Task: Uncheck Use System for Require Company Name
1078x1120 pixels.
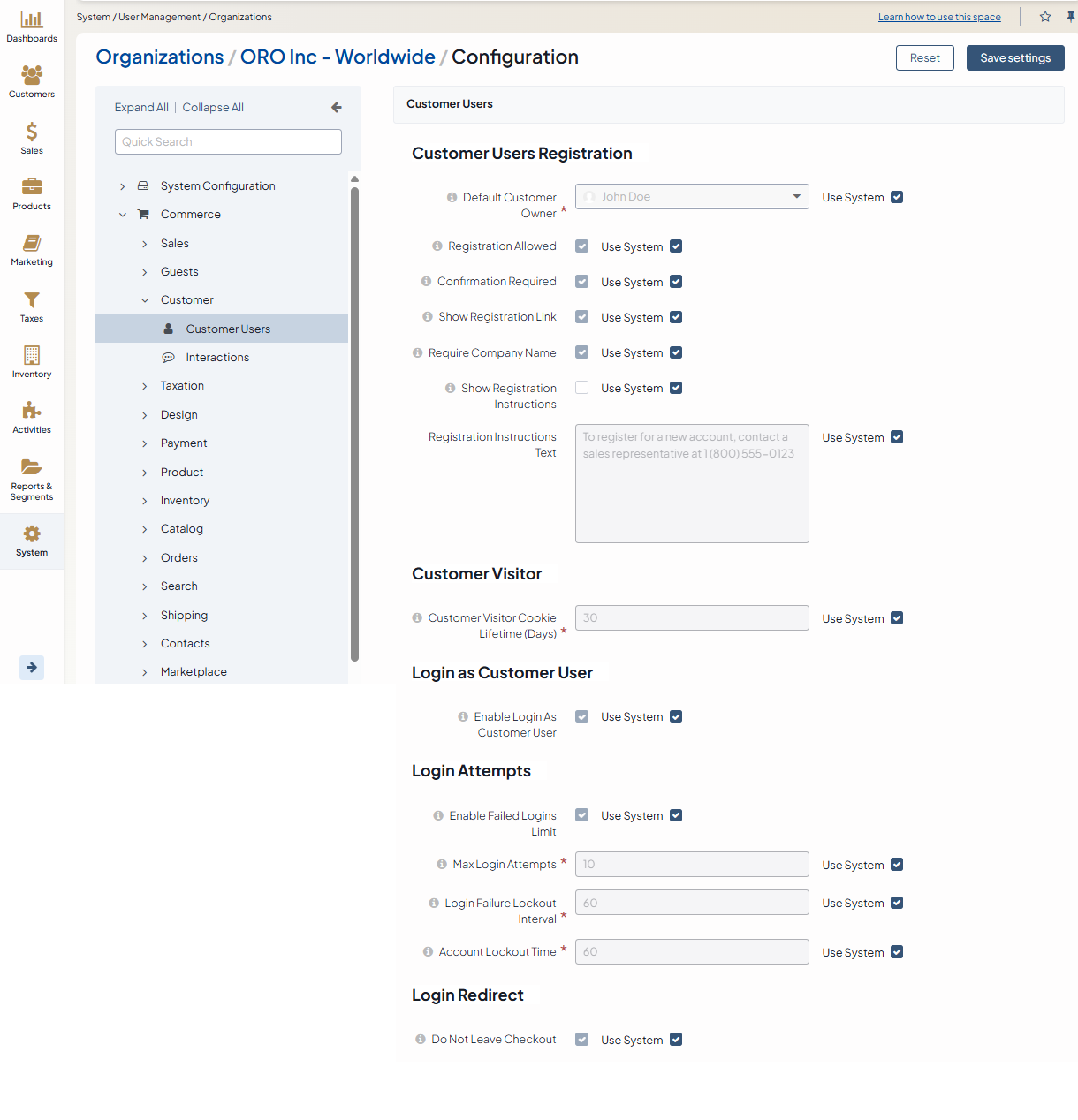Action: pos(676,352)
